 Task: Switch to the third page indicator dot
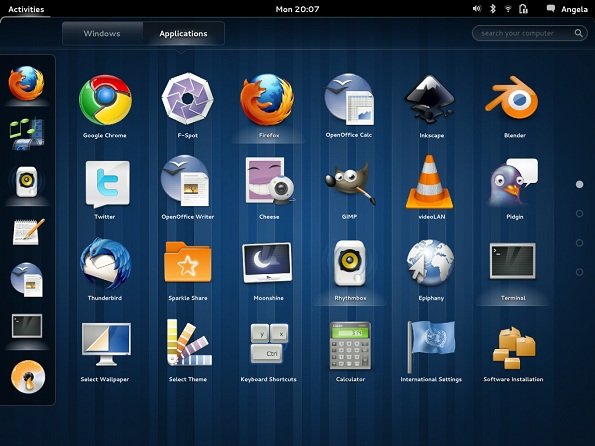[x=579, y=243]
